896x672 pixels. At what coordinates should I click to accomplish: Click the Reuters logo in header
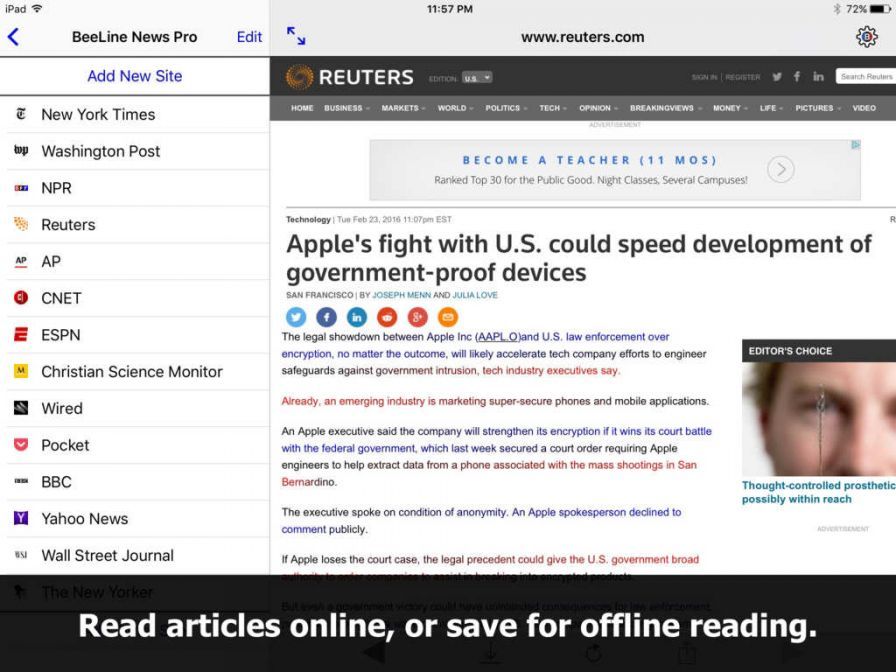(x=349, y=77)
